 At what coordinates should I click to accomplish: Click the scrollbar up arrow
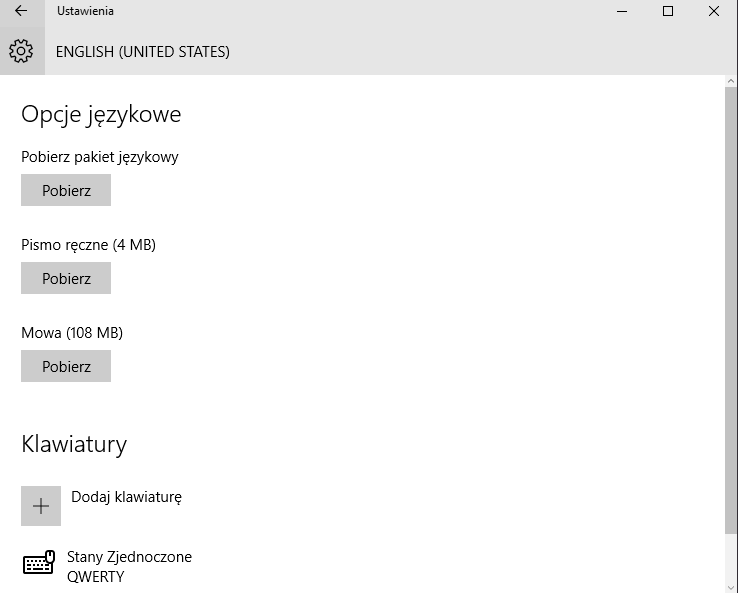click(730, 81)
